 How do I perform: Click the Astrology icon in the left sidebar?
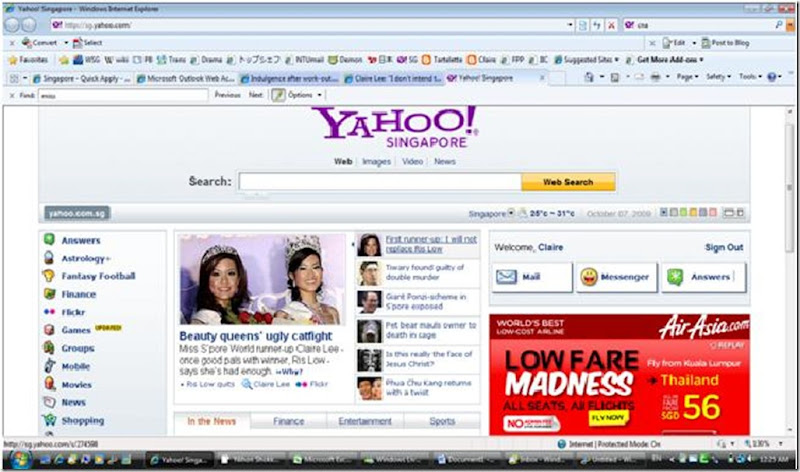point(49,258)
